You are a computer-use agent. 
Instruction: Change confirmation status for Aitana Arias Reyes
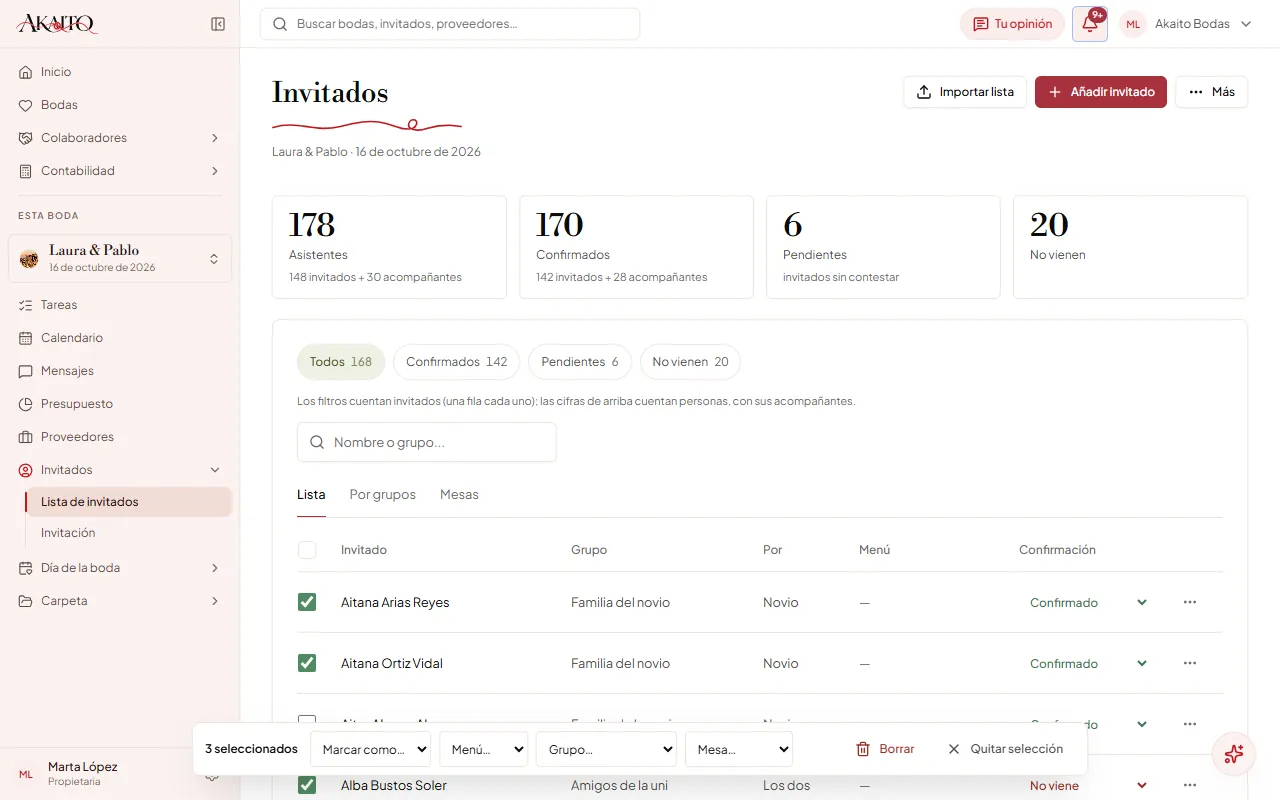click(x=1089, y=602)
